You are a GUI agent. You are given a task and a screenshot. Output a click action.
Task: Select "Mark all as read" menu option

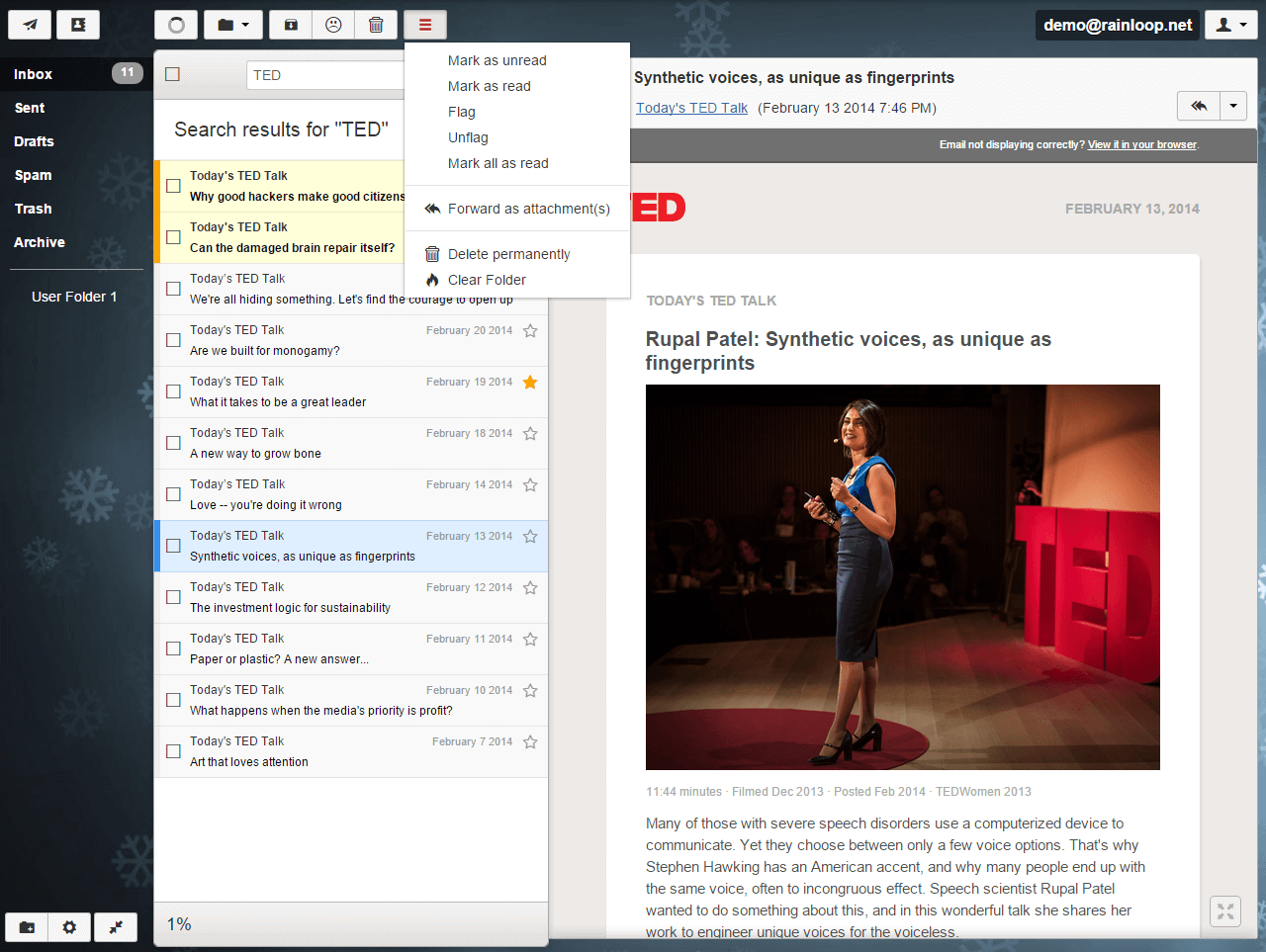(x=497, y=163)
